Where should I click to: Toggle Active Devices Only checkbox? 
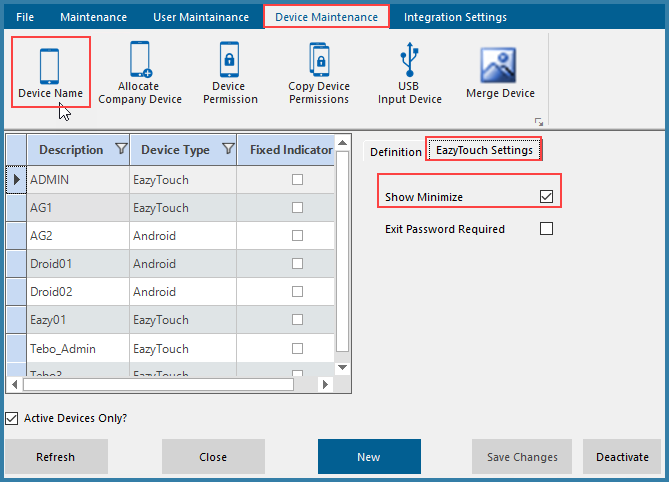coord(12,418)
